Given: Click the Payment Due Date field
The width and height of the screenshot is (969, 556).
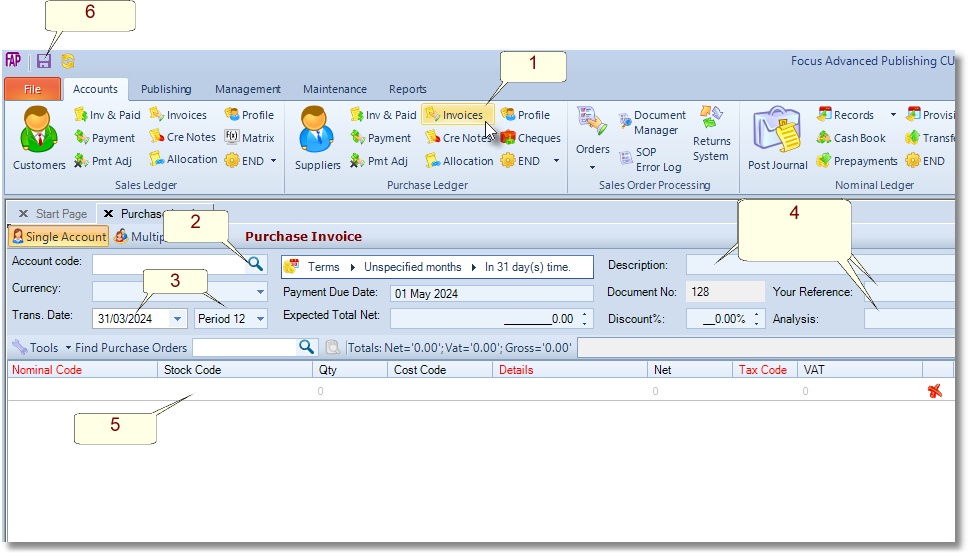Looking at the screenshot, I should (492, 293).
